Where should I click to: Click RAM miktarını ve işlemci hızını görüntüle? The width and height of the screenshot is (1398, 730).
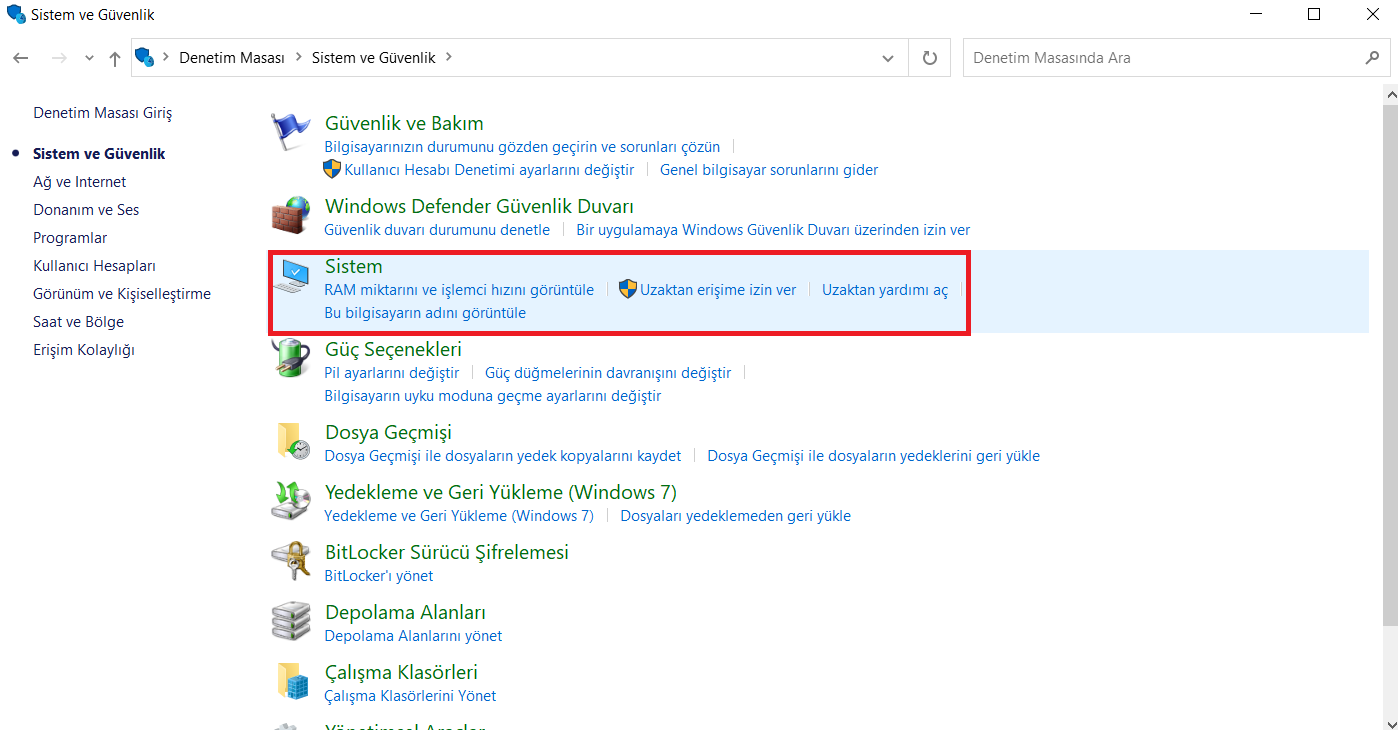[459, 290]
